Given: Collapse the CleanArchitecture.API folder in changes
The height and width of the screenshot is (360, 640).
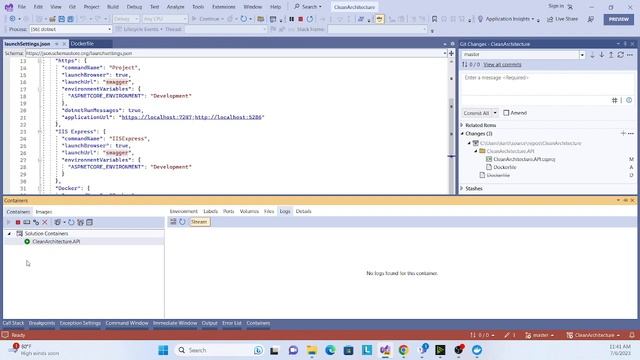Looking at the screenshot, I should [x=476, y=151].
